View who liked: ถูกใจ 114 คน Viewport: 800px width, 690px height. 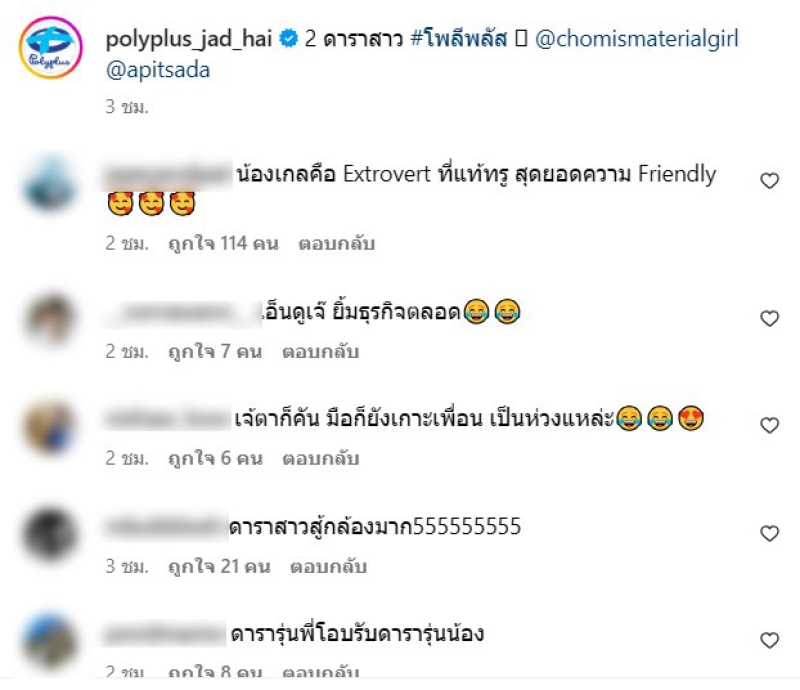point(223,243)
